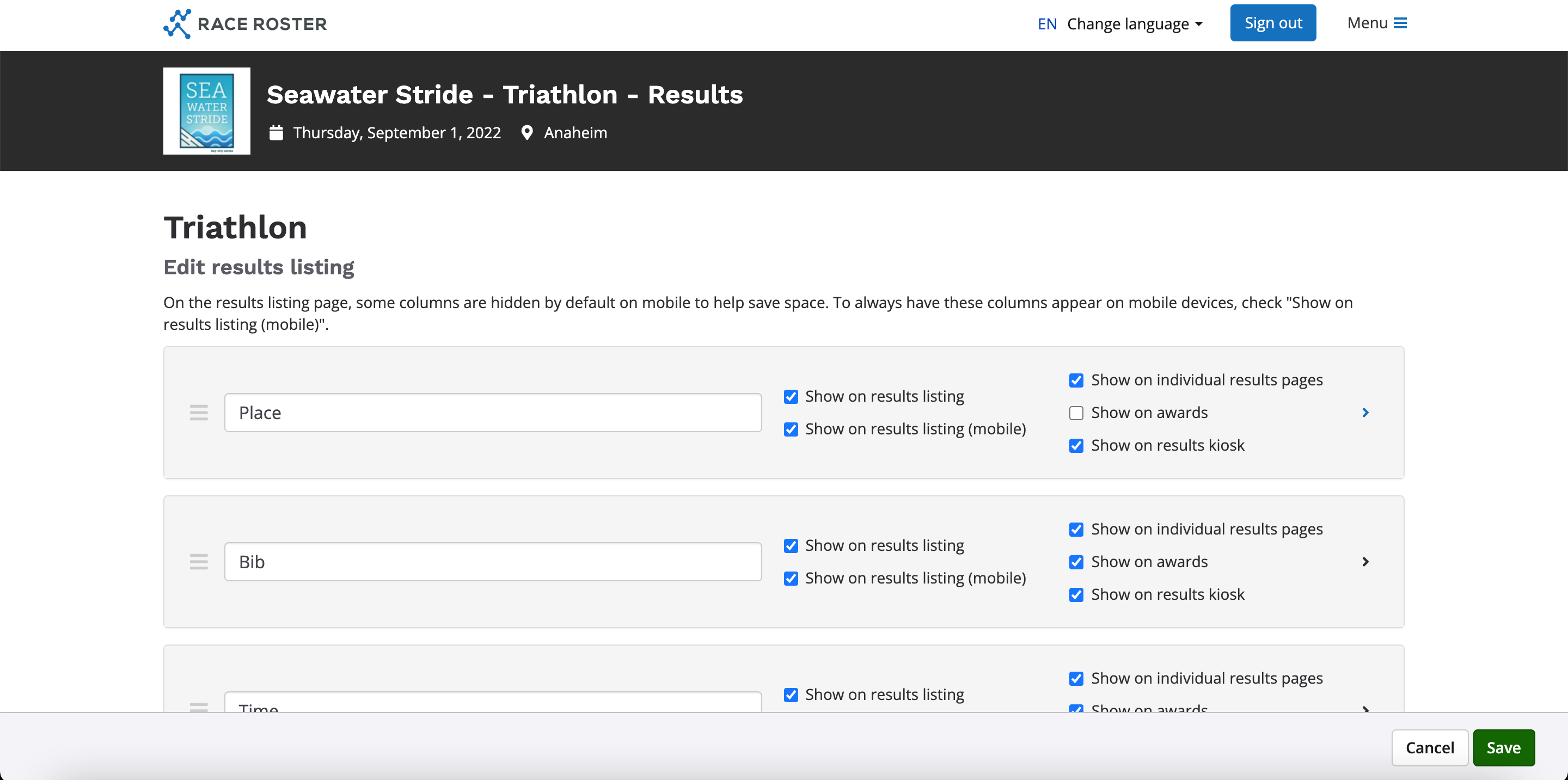Uncheck Show on individual results pages for Bib
Viewport: 1568px width, 780px height.
[x=1076, y=529]
